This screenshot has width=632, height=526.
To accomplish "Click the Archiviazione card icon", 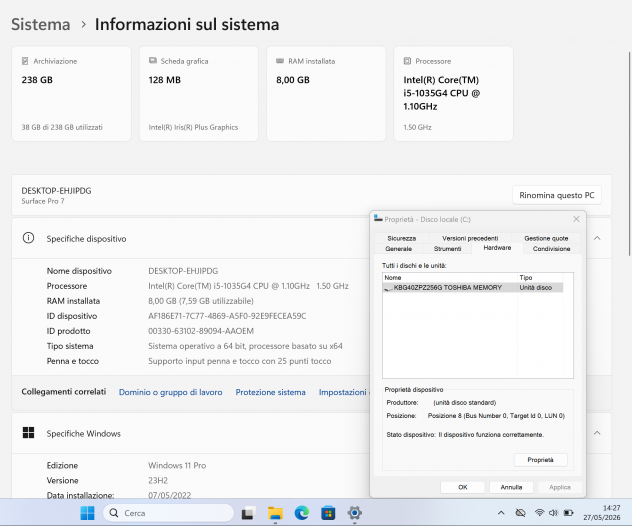I will coord(25,61).
